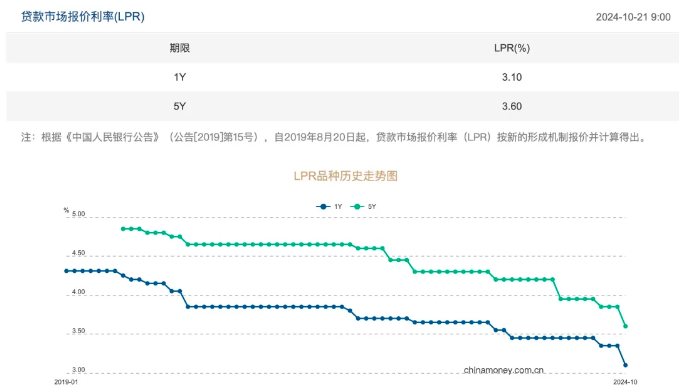The width and height of the screenshot is (684, 390).
Task: Click the 期限 column header
Action: (x=180, y=48)
